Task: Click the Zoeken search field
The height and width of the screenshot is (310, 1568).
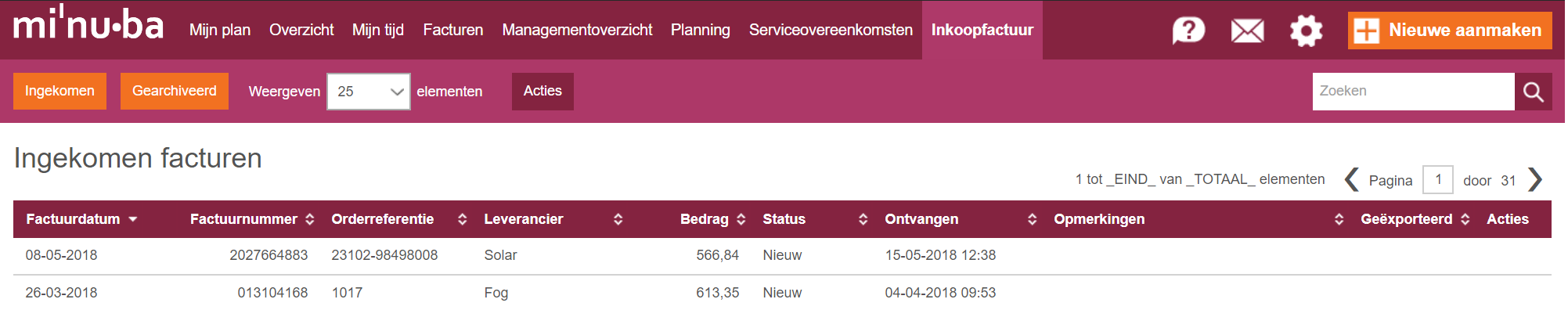Action: pos(1414,92)
